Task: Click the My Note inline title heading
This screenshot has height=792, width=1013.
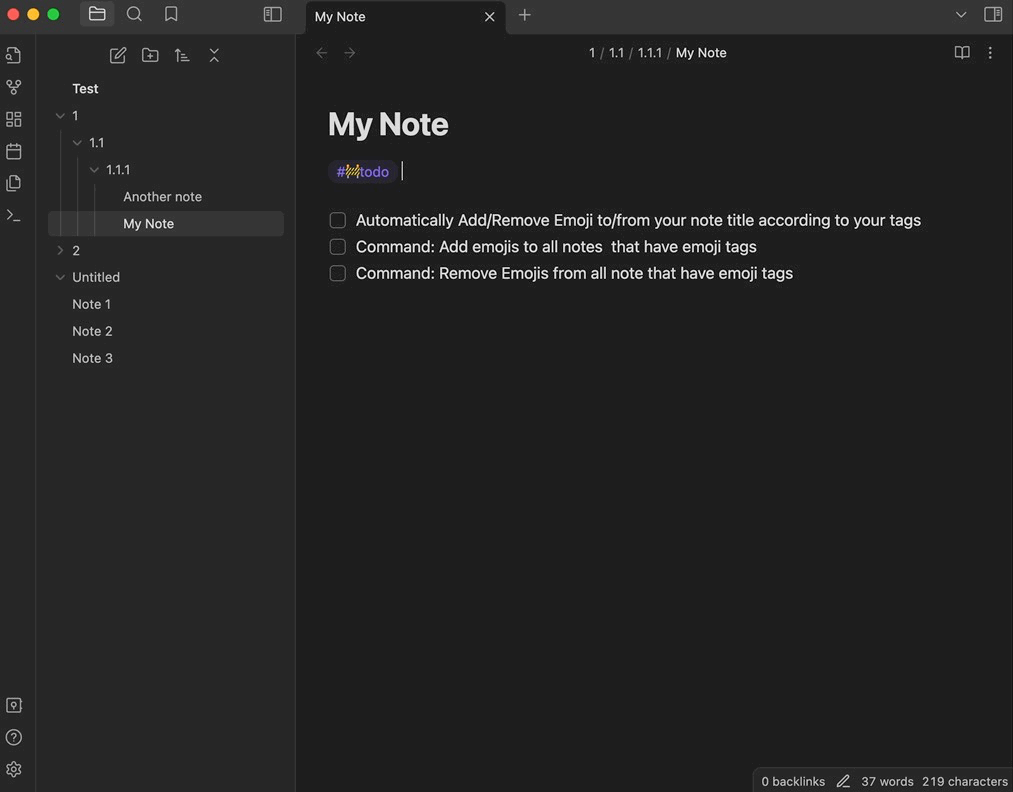Action: point(388,124)
